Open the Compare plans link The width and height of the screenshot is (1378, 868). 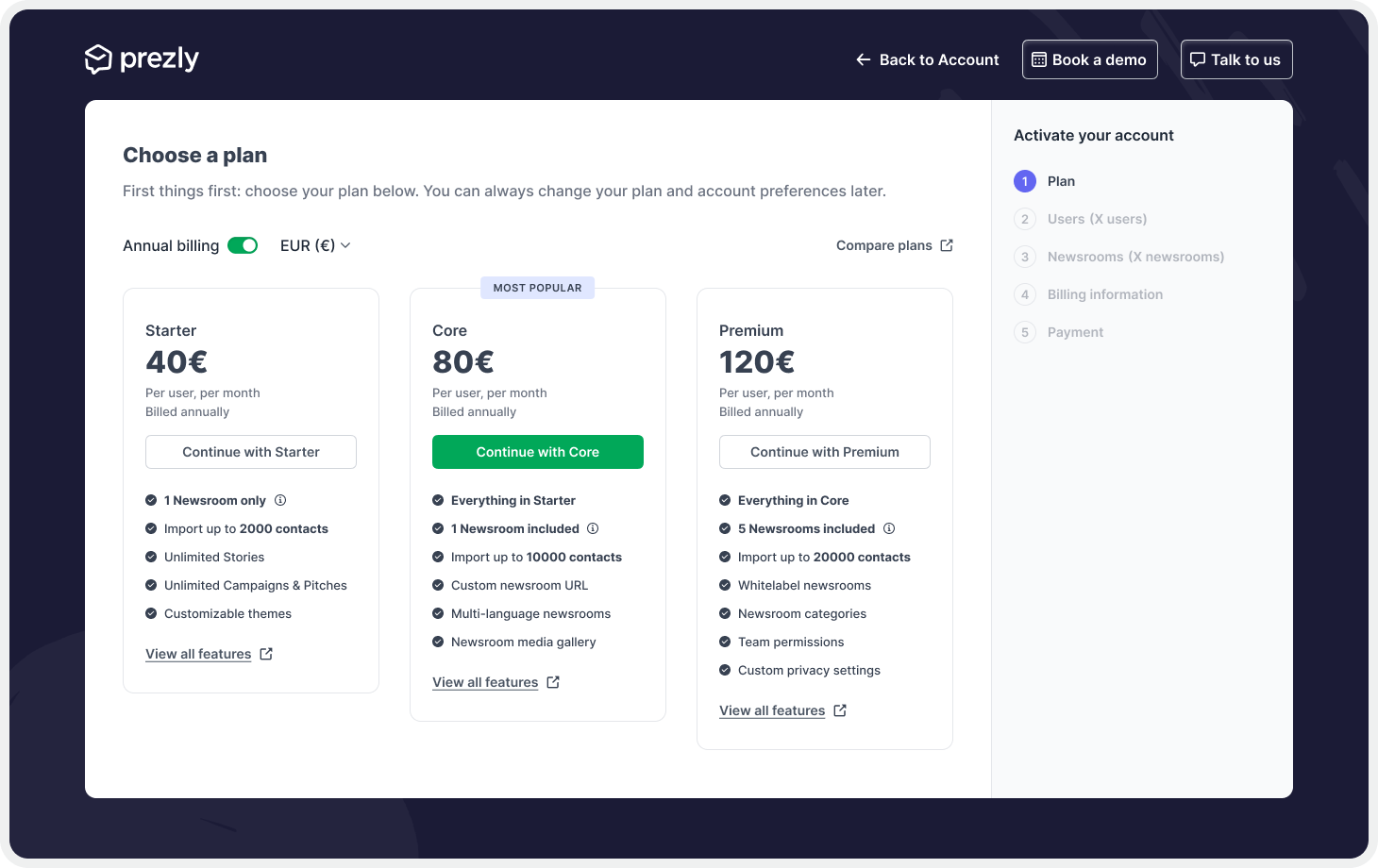[895, 245]
